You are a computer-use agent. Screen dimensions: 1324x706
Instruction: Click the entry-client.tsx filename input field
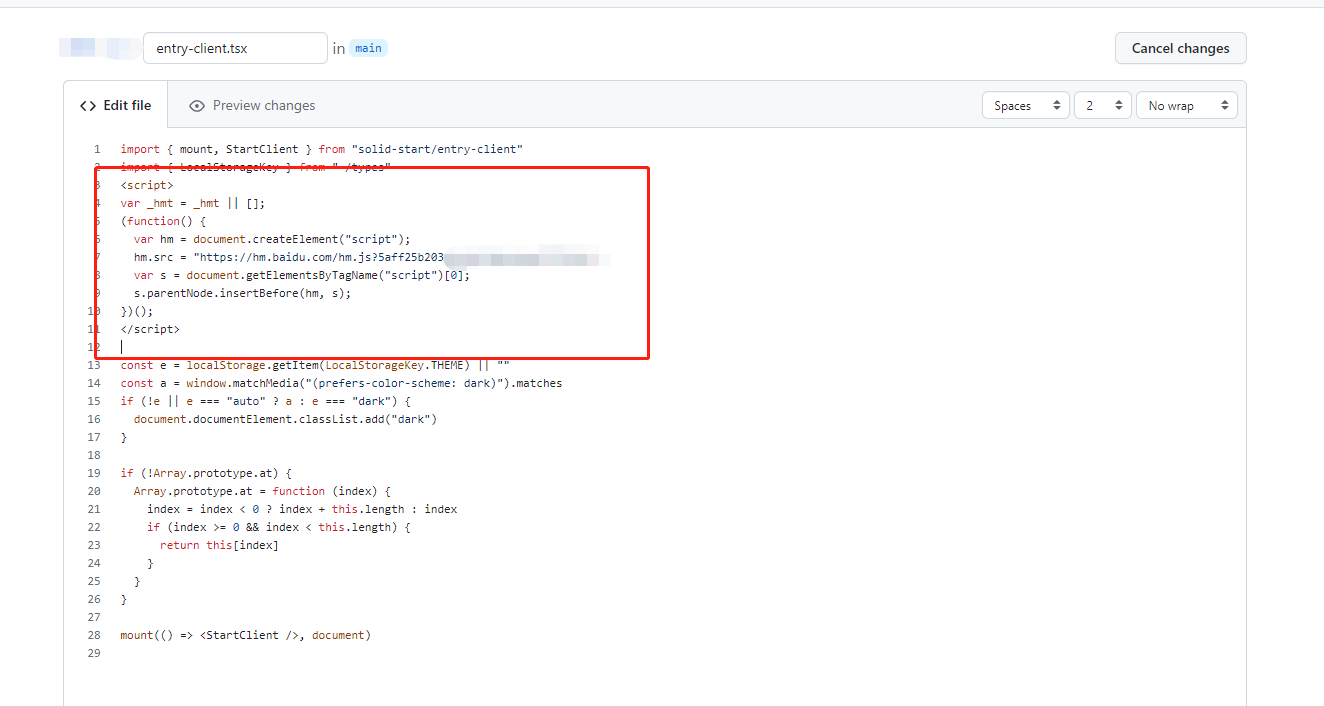[x=235, y=48]
